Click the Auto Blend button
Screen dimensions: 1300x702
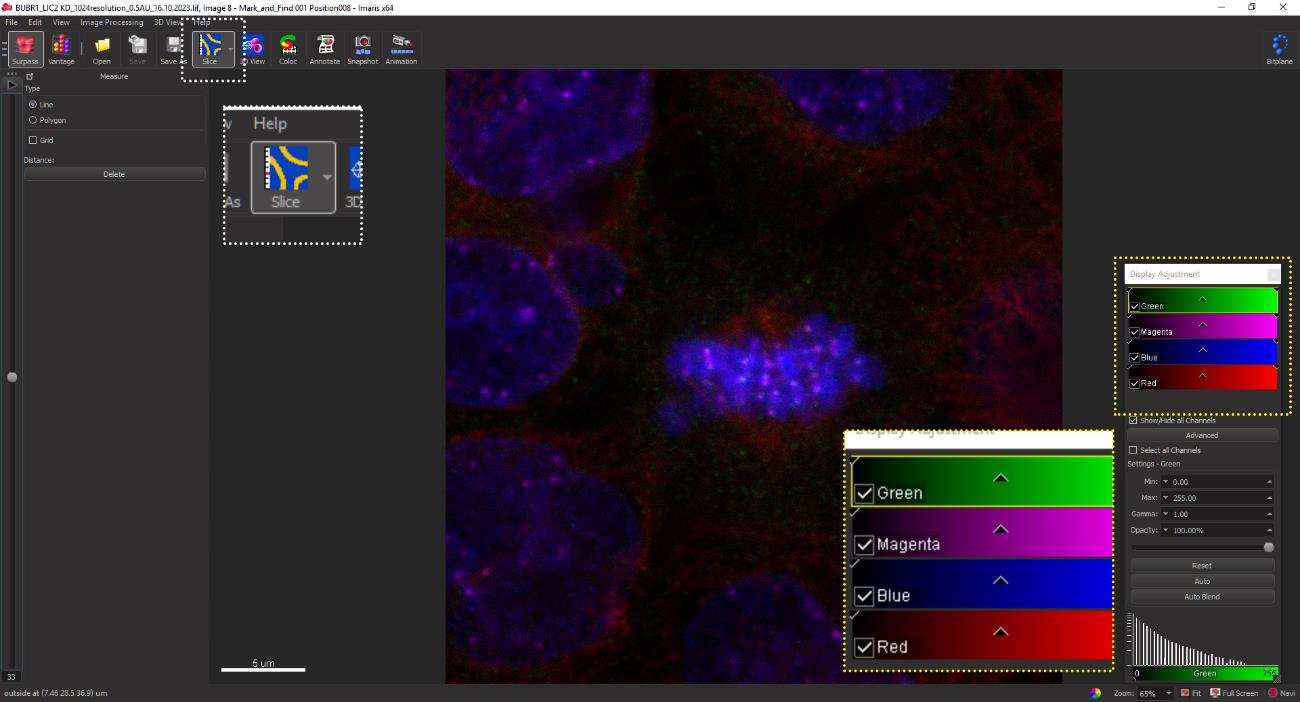[1202, 597]
